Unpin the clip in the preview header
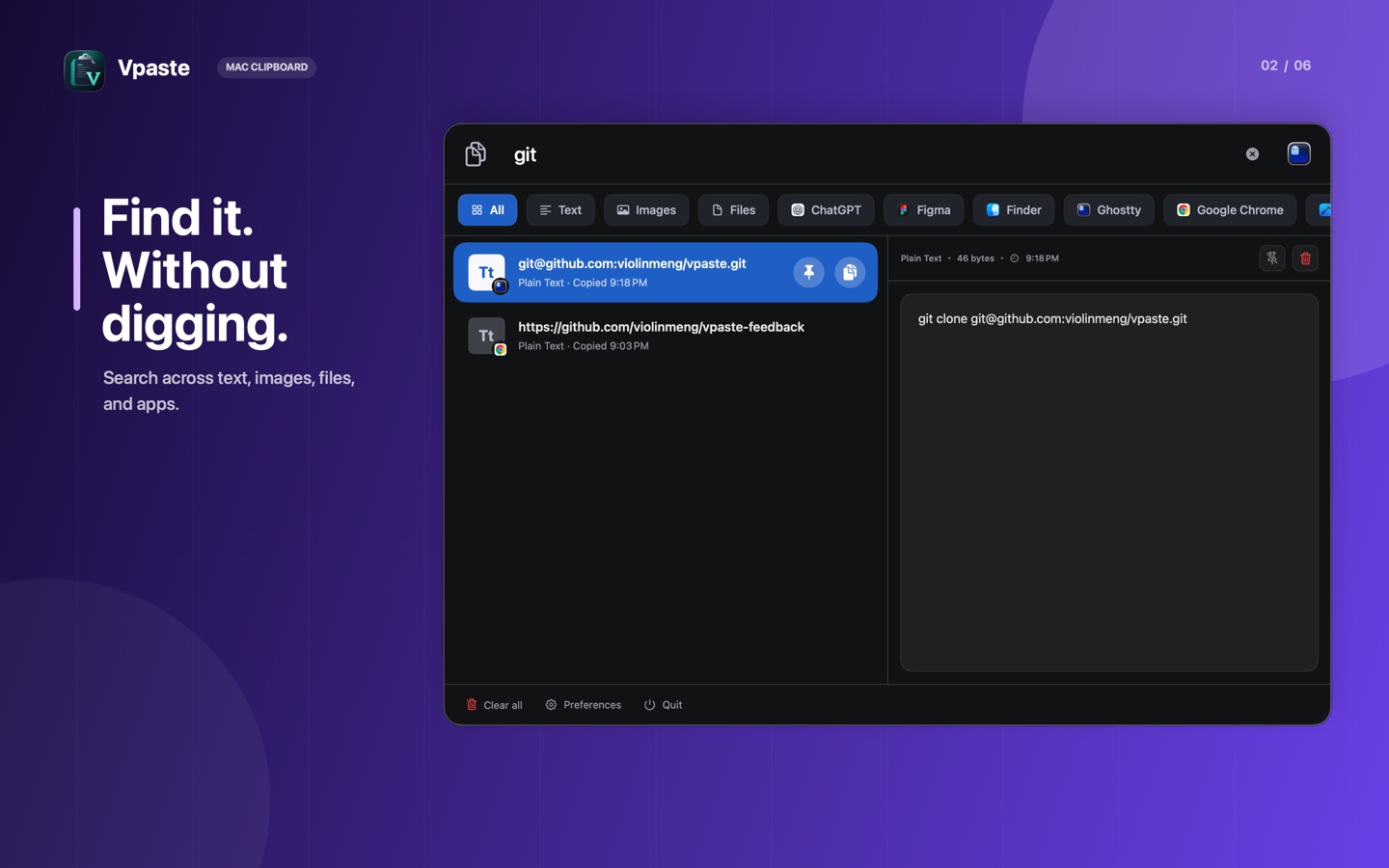 point(1272,258)
